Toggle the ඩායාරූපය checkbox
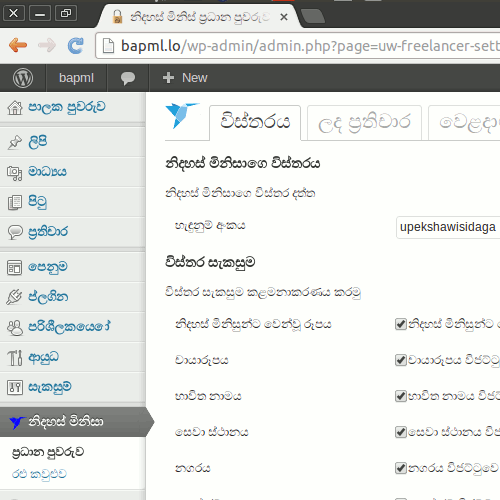 pos(401,360)
